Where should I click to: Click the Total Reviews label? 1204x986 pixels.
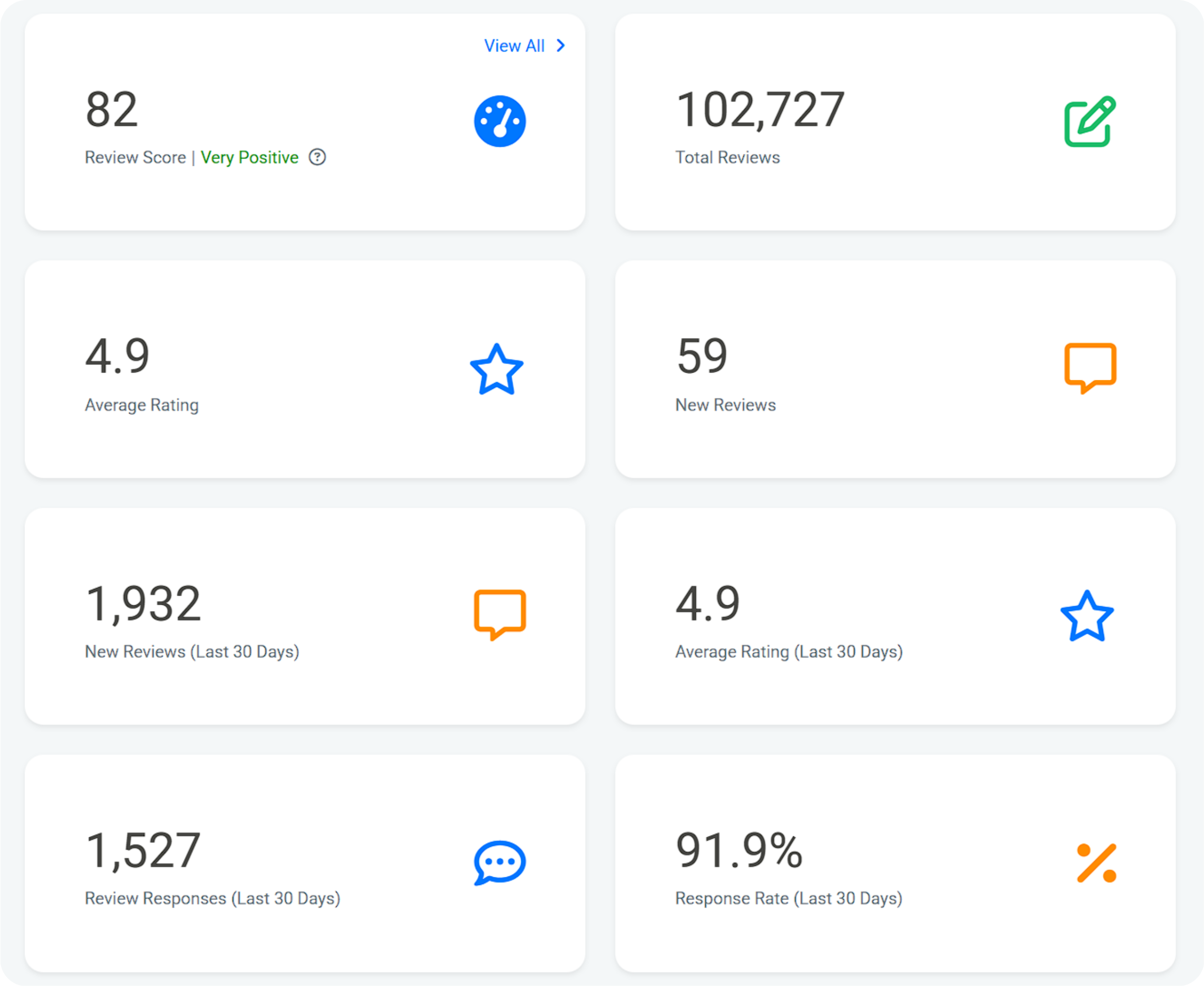pos(727,157)
